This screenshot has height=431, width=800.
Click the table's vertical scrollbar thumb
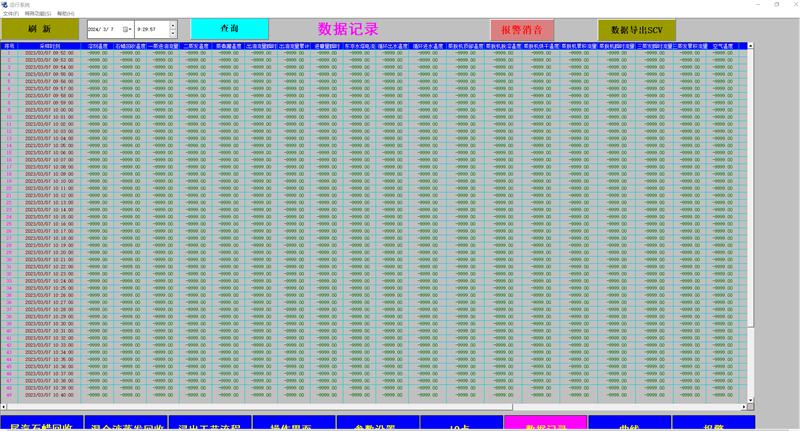[751, 188]
